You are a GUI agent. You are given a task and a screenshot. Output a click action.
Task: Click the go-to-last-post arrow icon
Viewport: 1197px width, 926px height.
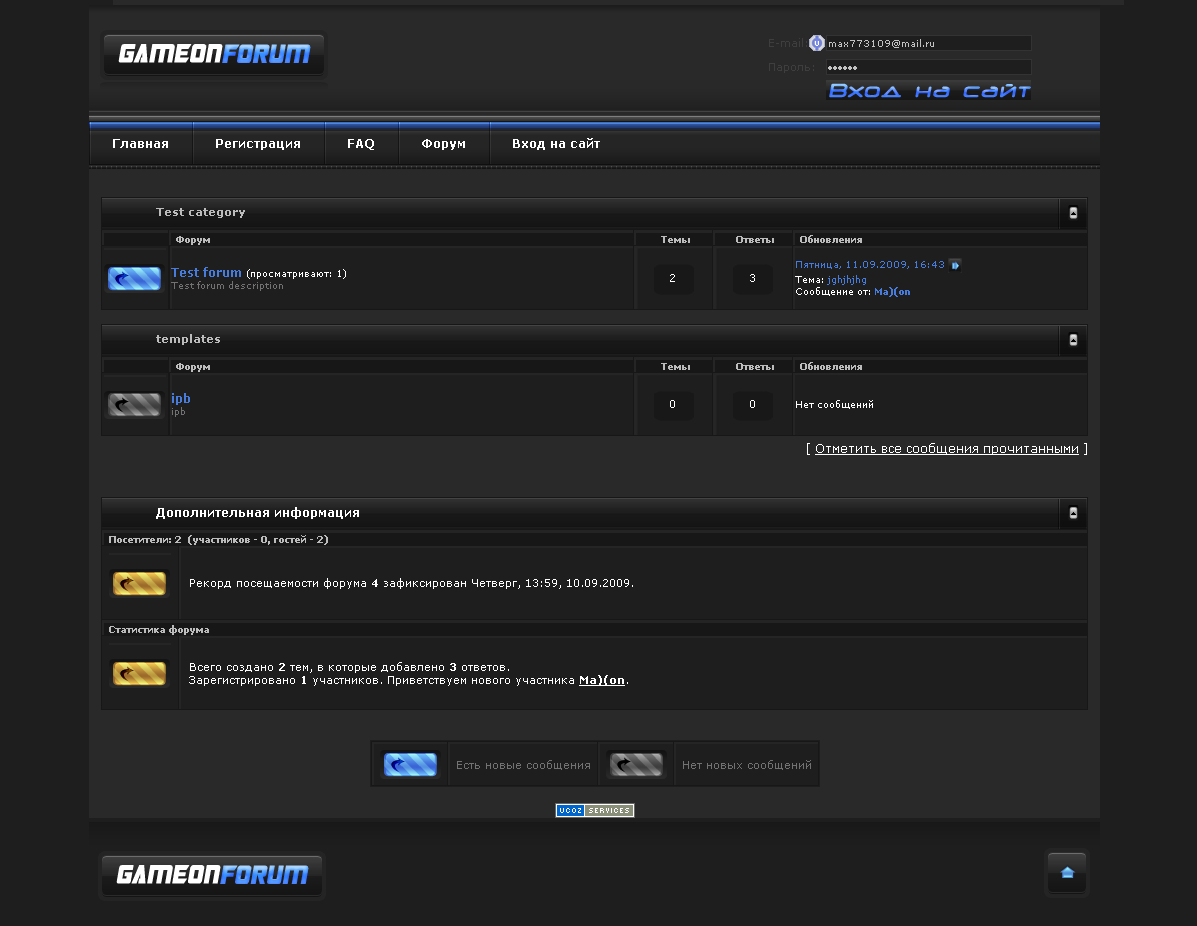pos(955,265)
